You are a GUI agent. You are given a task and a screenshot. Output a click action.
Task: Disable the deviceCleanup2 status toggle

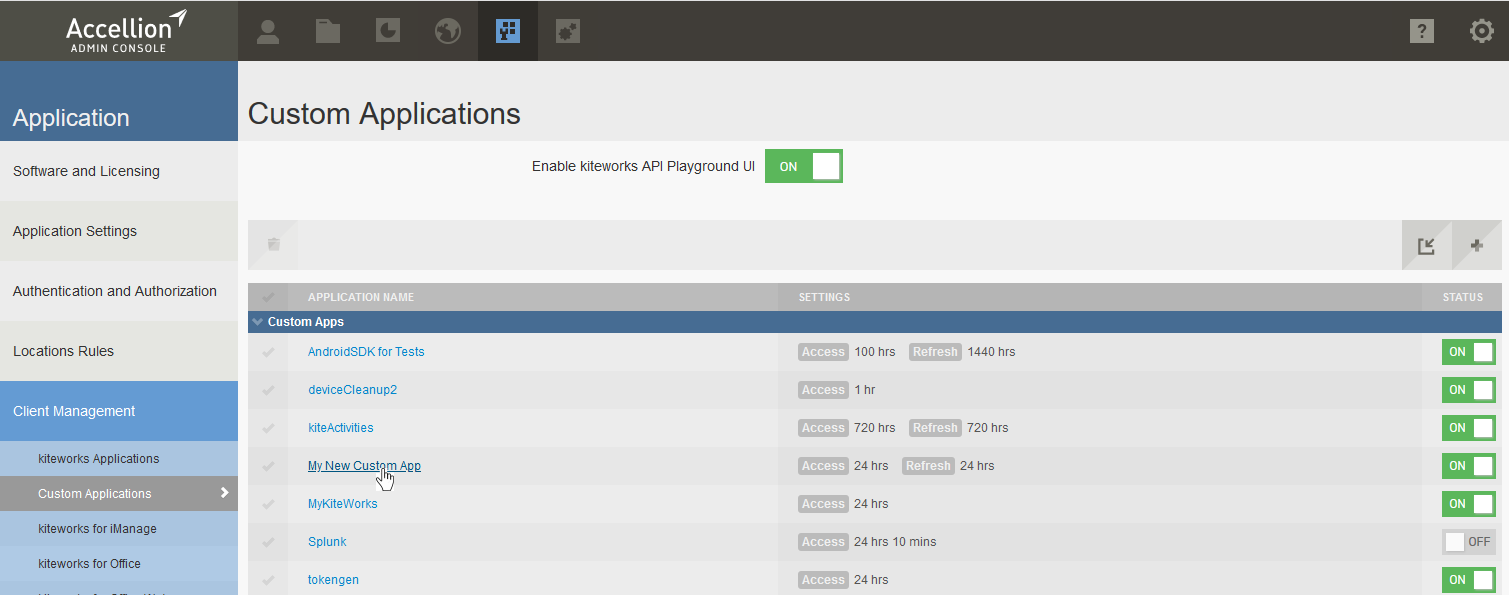point(1468,390)
